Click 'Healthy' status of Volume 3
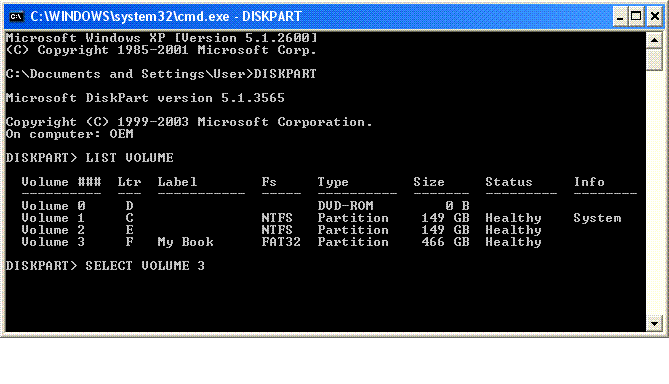This screenshot has height=384, width=669. pos(513,242)
